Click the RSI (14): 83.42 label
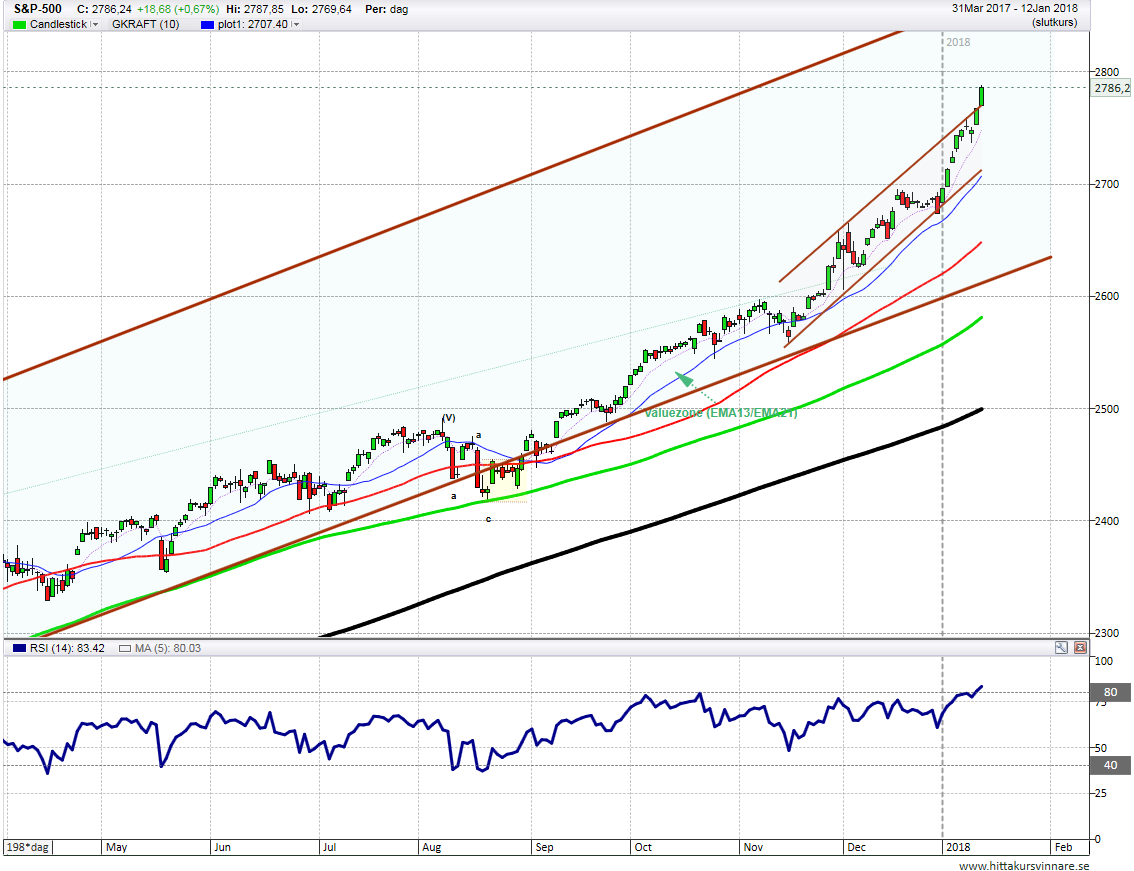The width and height of the screenshot is (1134, 871). 67,648
